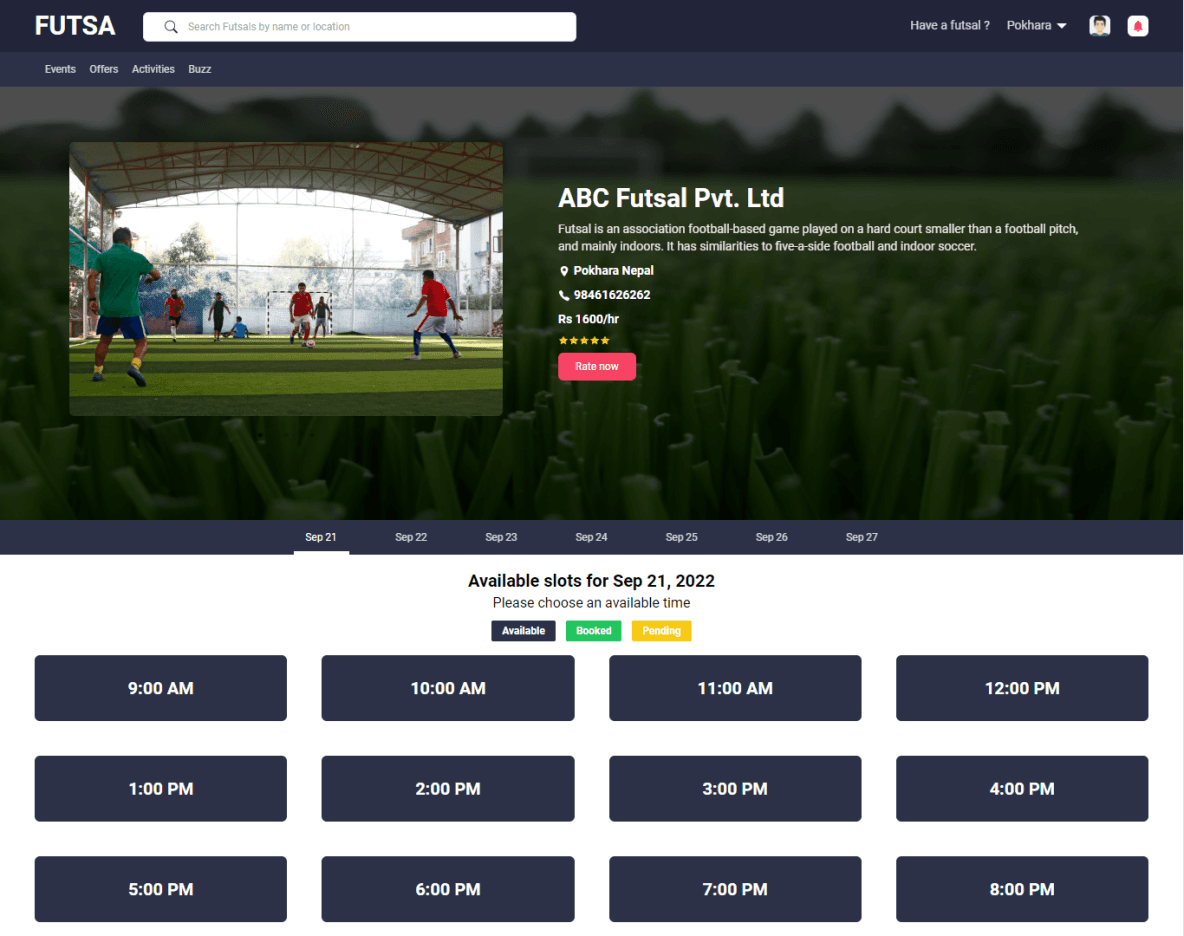Follow the Have a futsal ? link
The image size is (1184, 936).
click(949, 26)
